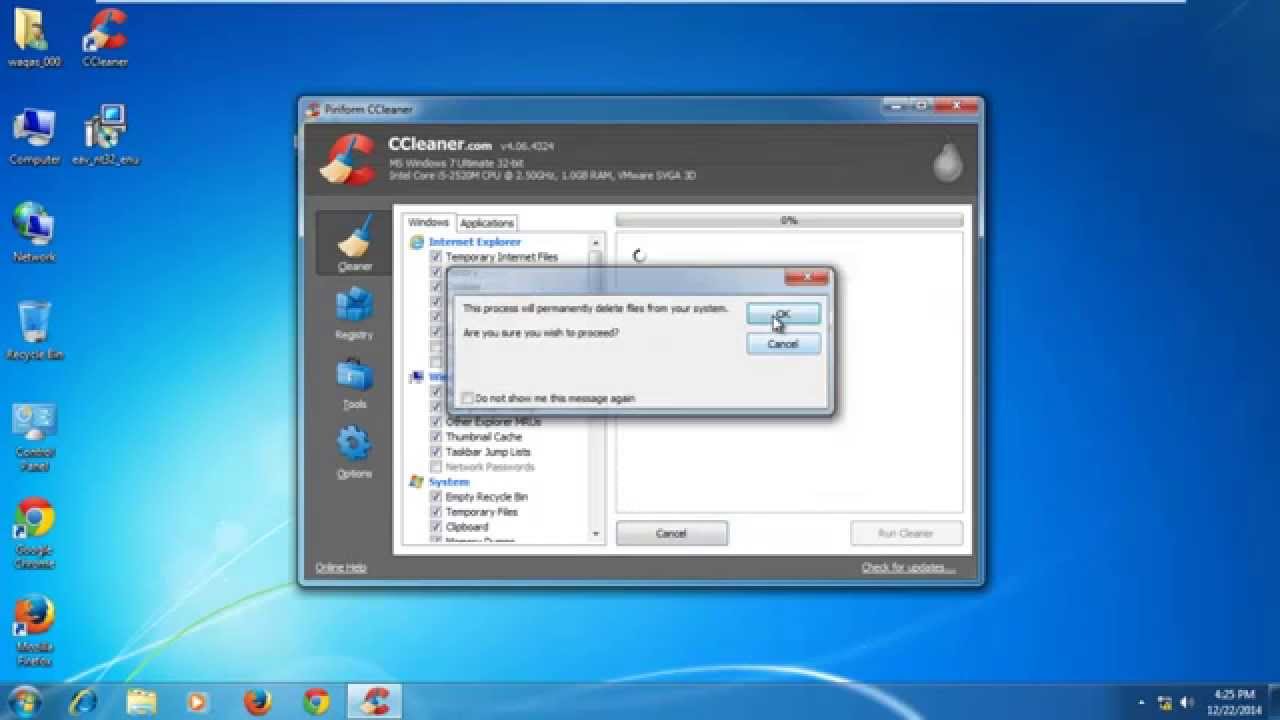Launch Chrome from the taskbar

pyautogui.click(x=316, y=701)
